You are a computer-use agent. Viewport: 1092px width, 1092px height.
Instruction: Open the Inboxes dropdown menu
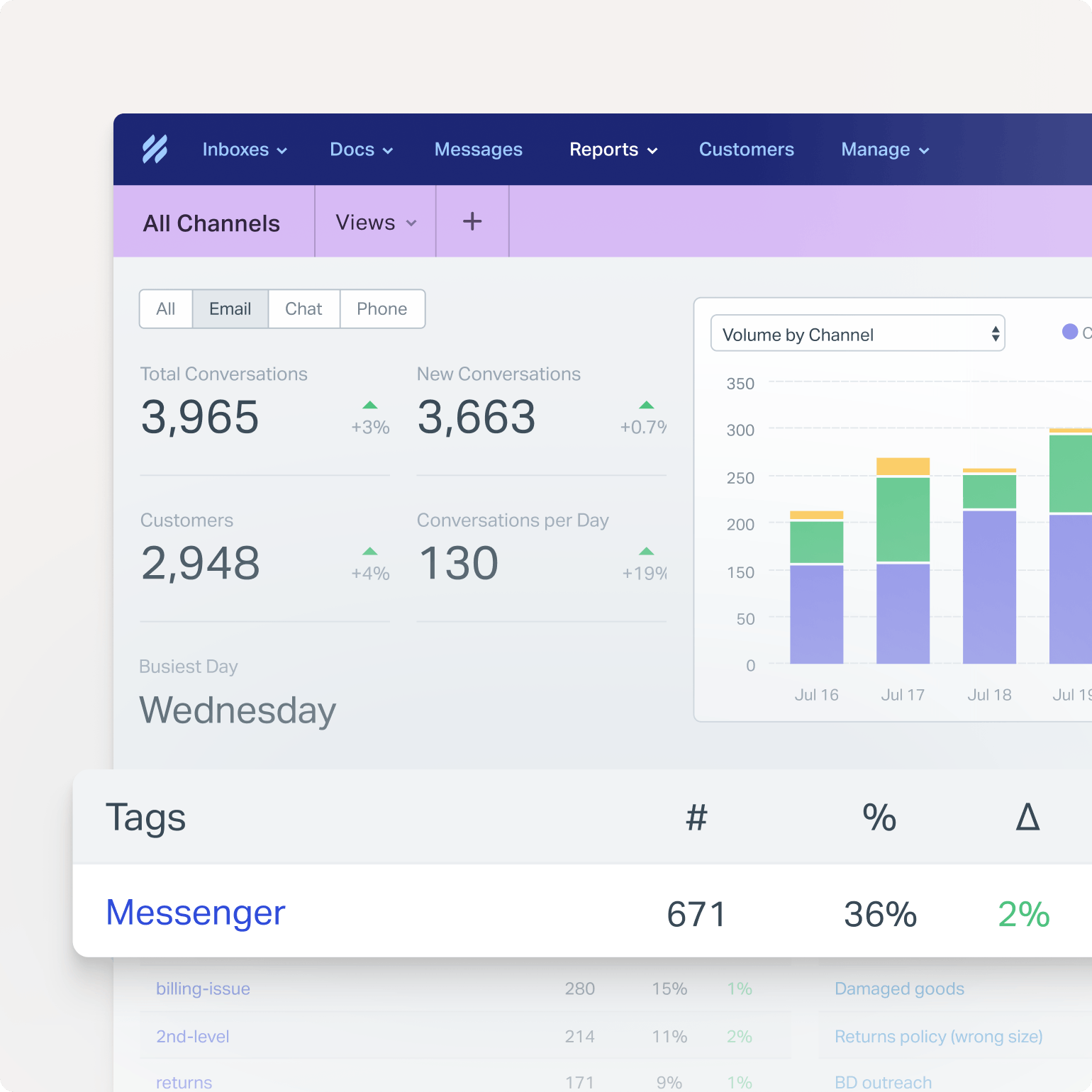click(245, 150)
